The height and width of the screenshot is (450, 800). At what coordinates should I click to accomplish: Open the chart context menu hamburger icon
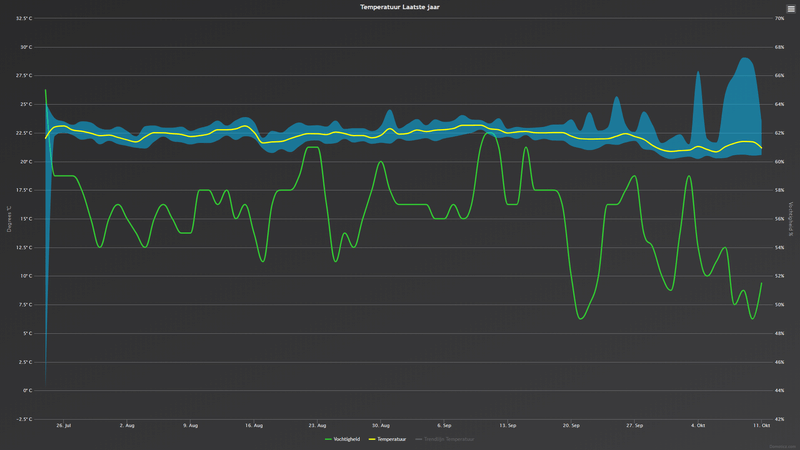pos(791,9)
